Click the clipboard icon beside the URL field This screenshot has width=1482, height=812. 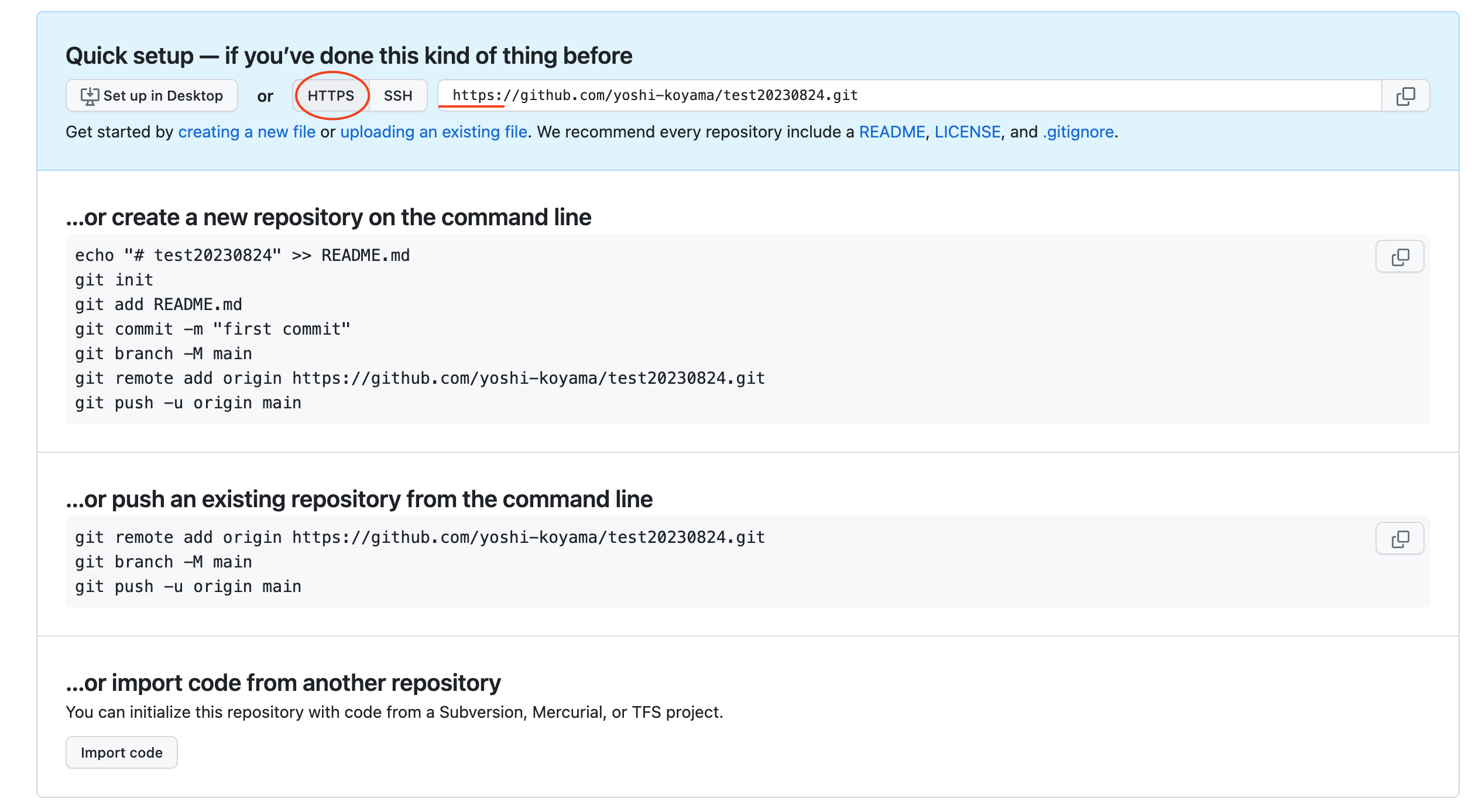(x=1404, y=95)
